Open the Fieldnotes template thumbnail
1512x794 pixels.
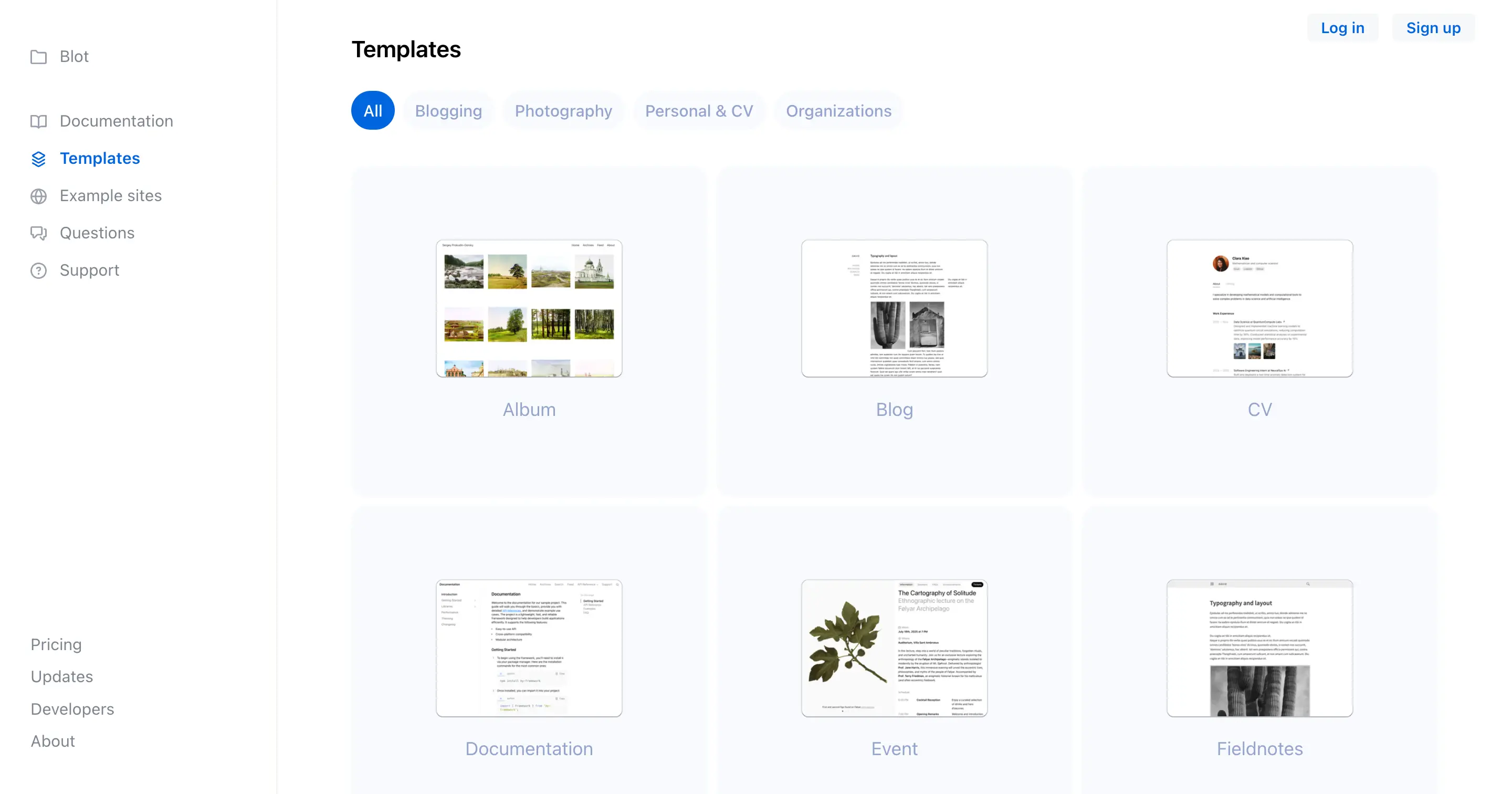click(1259, 648)
